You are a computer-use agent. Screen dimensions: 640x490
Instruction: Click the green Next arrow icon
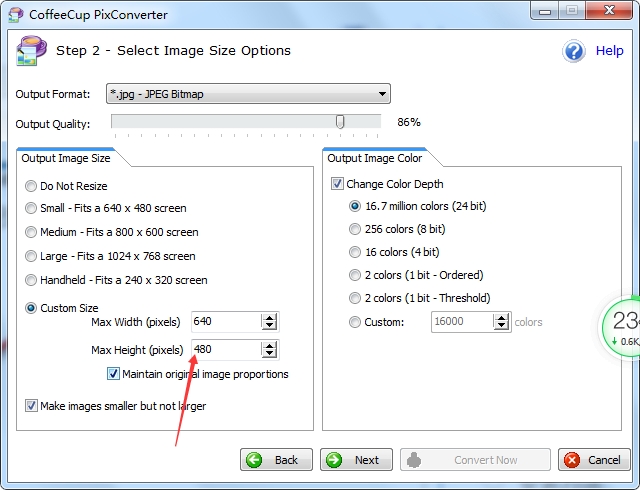click(334, 460)
